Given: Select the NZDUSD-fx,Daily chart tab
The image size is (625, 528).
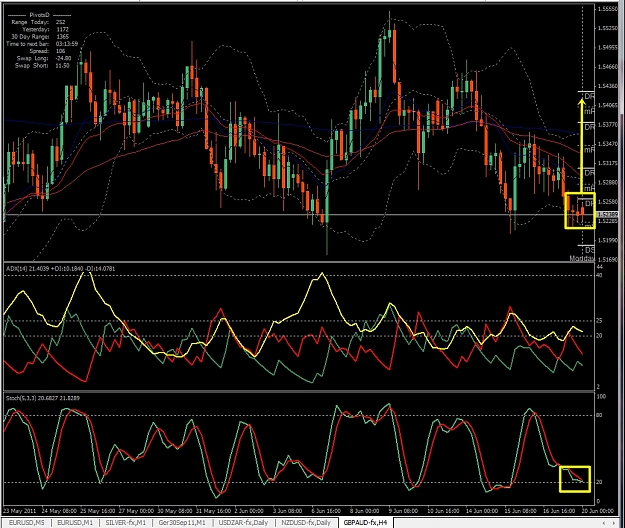Looking at the screenshot, I should (306, 522).
